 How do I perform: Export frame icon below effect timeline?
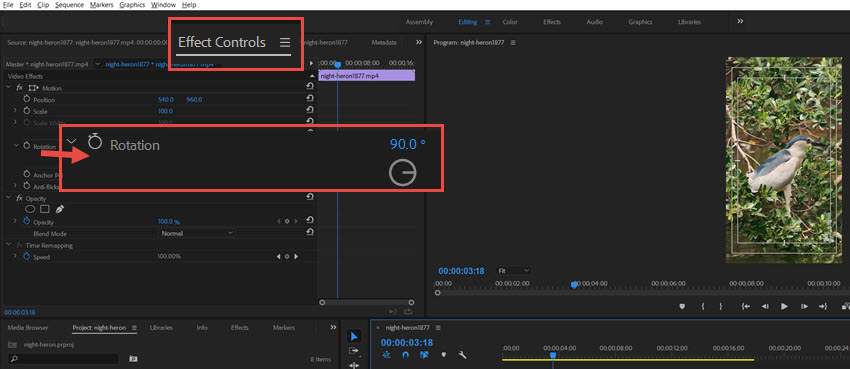click(408, 312)
